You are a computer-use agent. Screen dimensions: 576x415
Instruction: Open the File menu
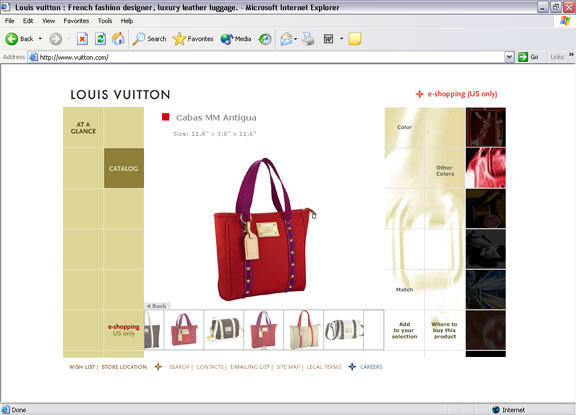tap(10, 21)
